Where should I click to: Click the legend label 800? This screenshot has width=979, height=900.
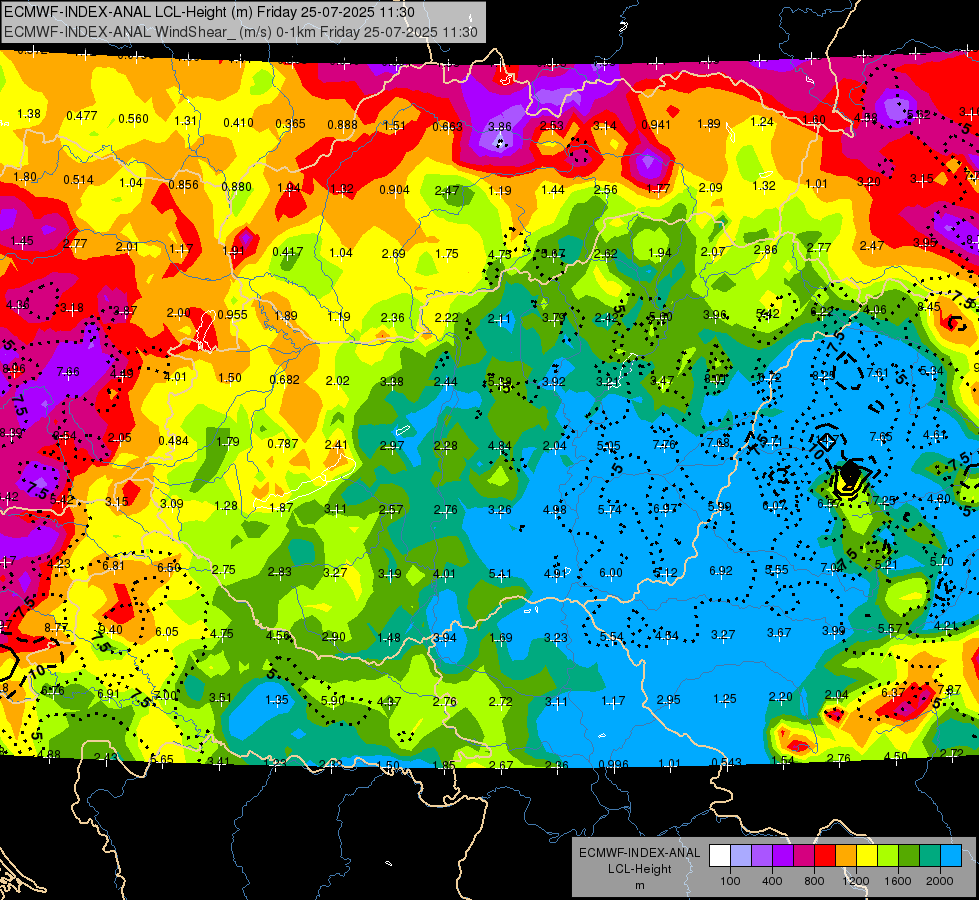click(814, 881)
